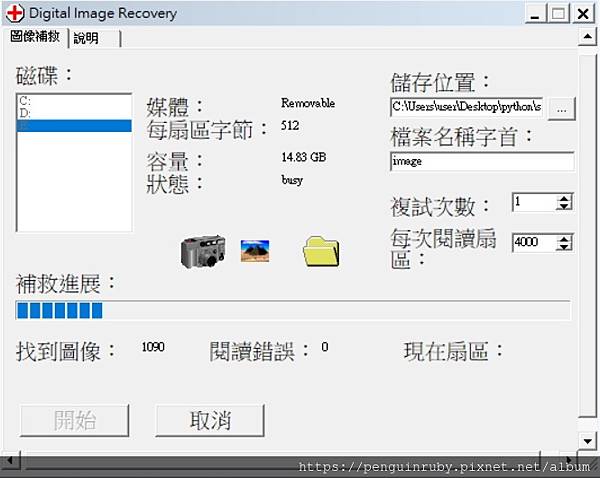
Task: Click the 補救進展 progress bar
Action: [x=293, y=310]
